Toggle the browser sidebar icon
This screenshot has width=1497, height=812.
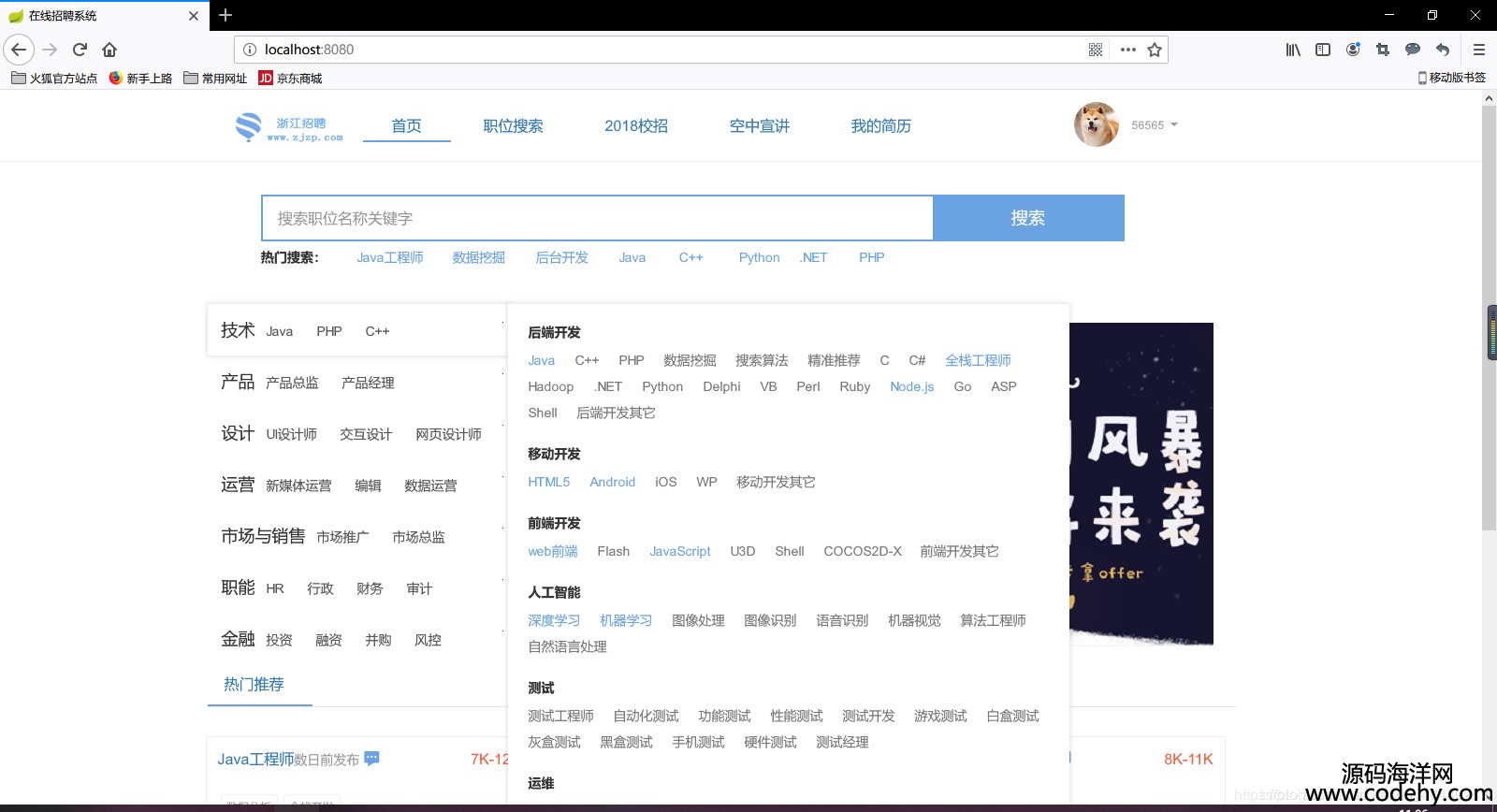tap(1323, 50)
